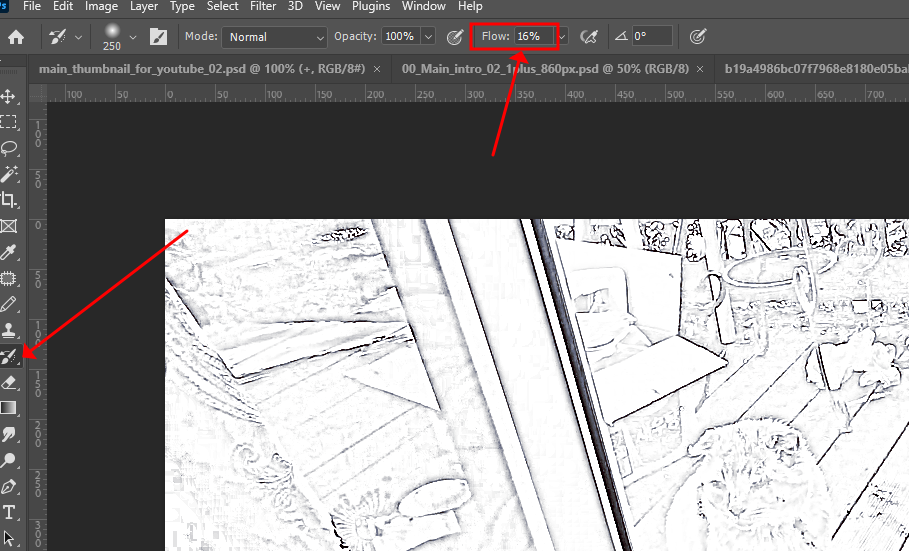Open the Opacity slider dropdown arrow
The height and width of the screenshot is (551, 909).
point(428,37)
